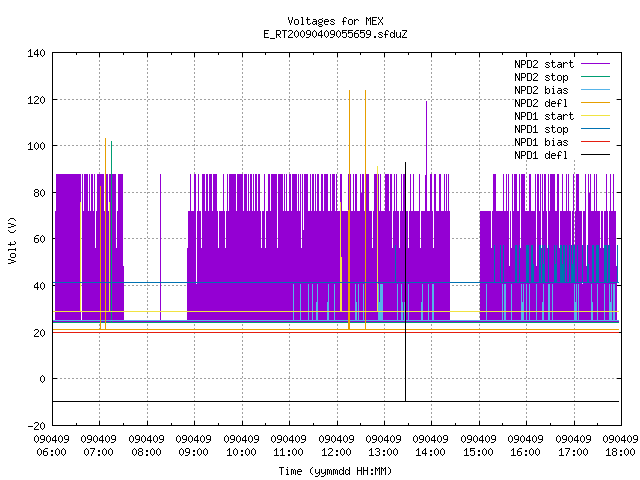The image size is (640, 480).
Task: Click the 'Voltages for MEX' chart title
Action: click(x=335, y=21)
